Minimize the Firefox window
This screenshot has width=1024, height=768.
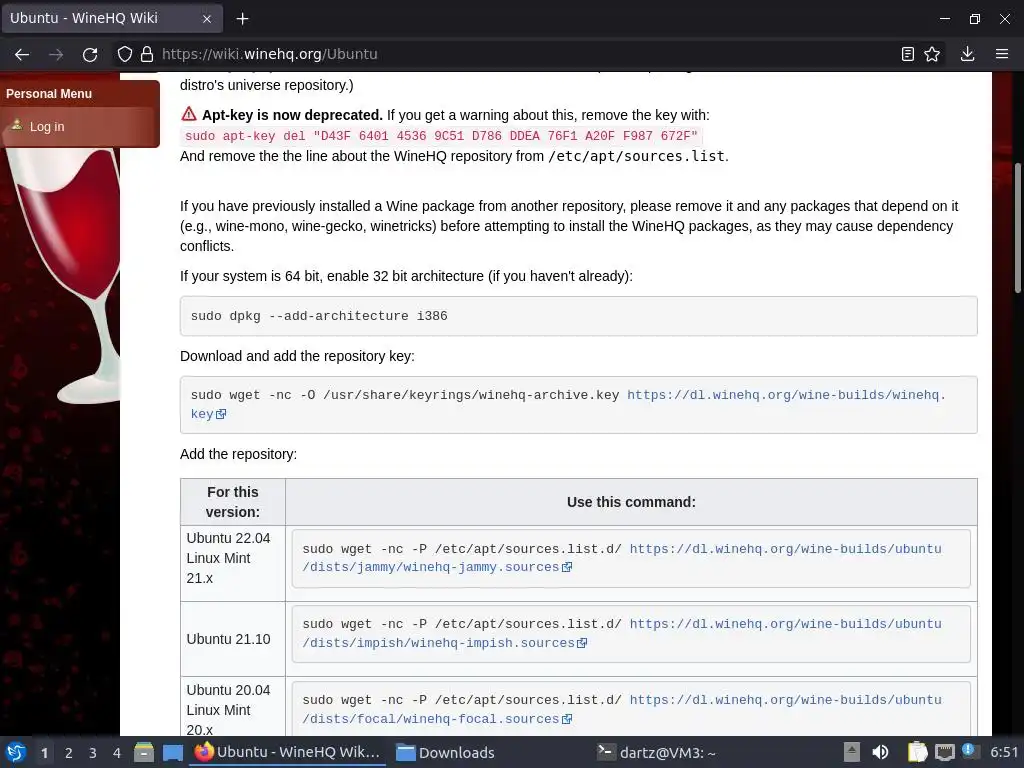click(x=944, y=19)
